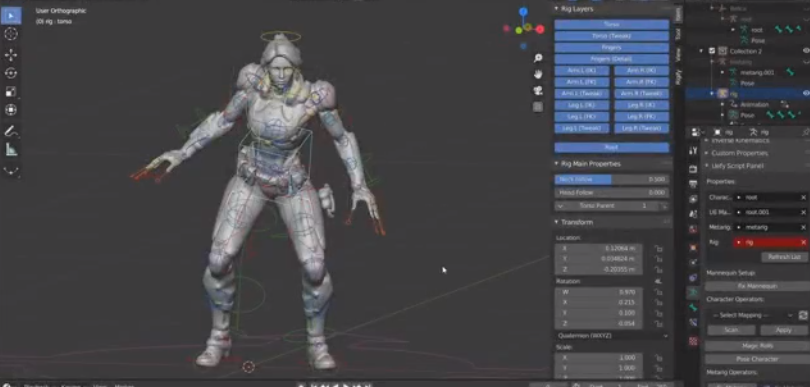Screen dimensions: 810x387
Task: Open the Quaternion (WXYZ) rotation mode dropdown
Action: coord(612,335)
